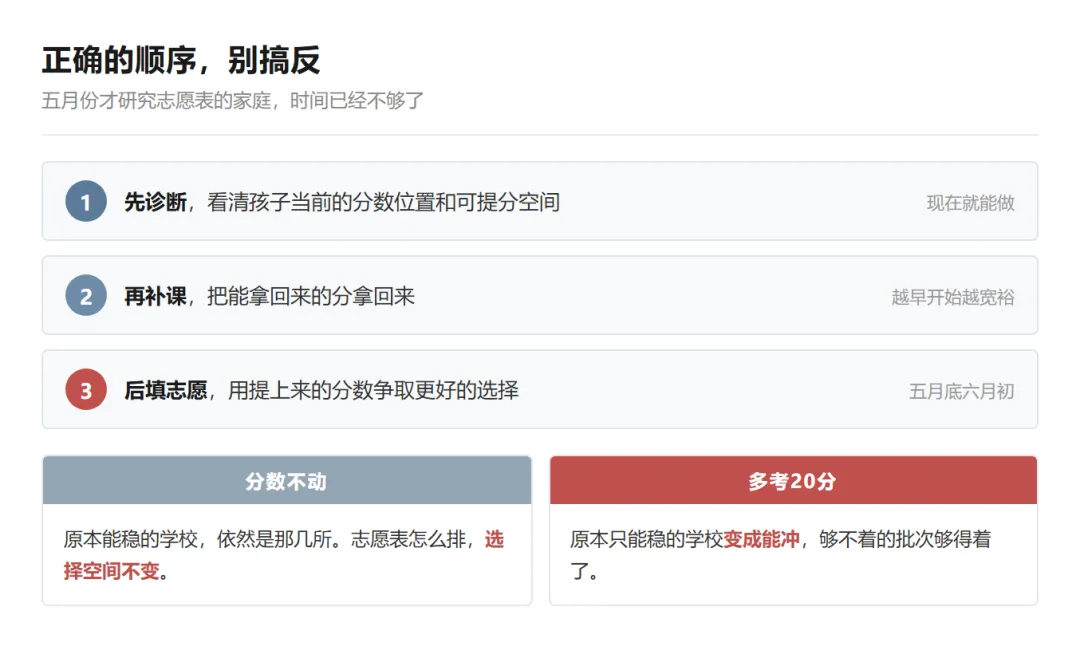
Task: Click the blue step 1 number badge
Action: click(86, 201)
